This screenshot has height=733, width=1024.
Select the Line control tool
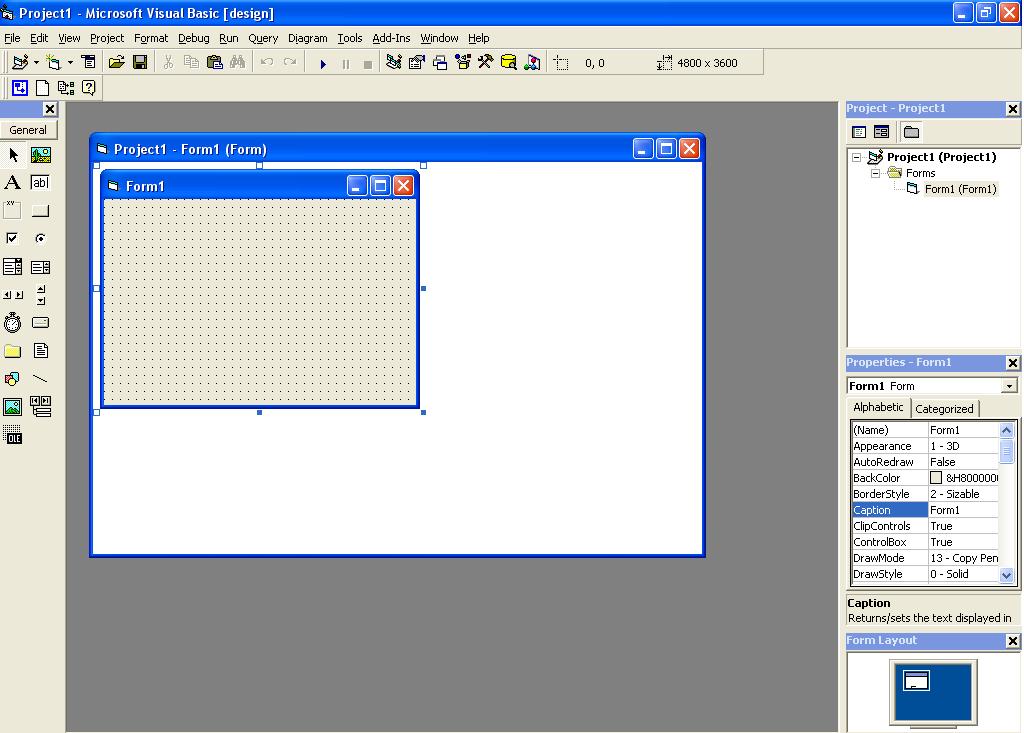(40, 379)
